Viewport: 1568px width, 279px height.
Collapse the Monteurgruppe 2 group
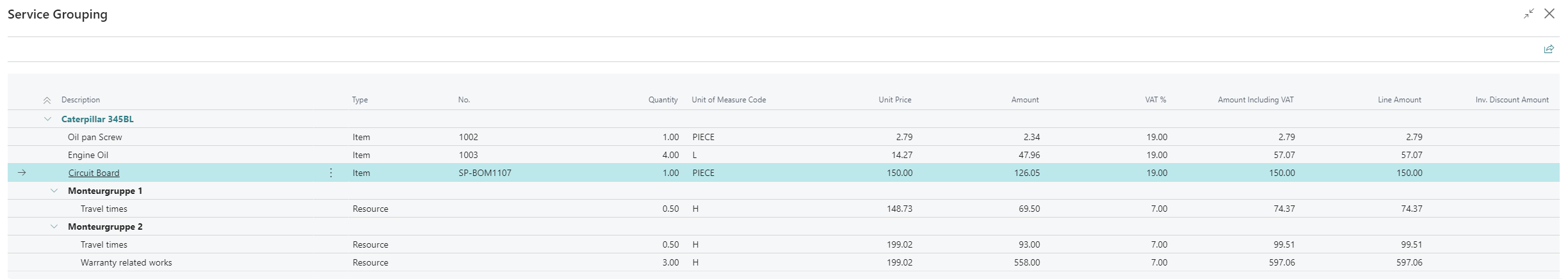[54, 227]
